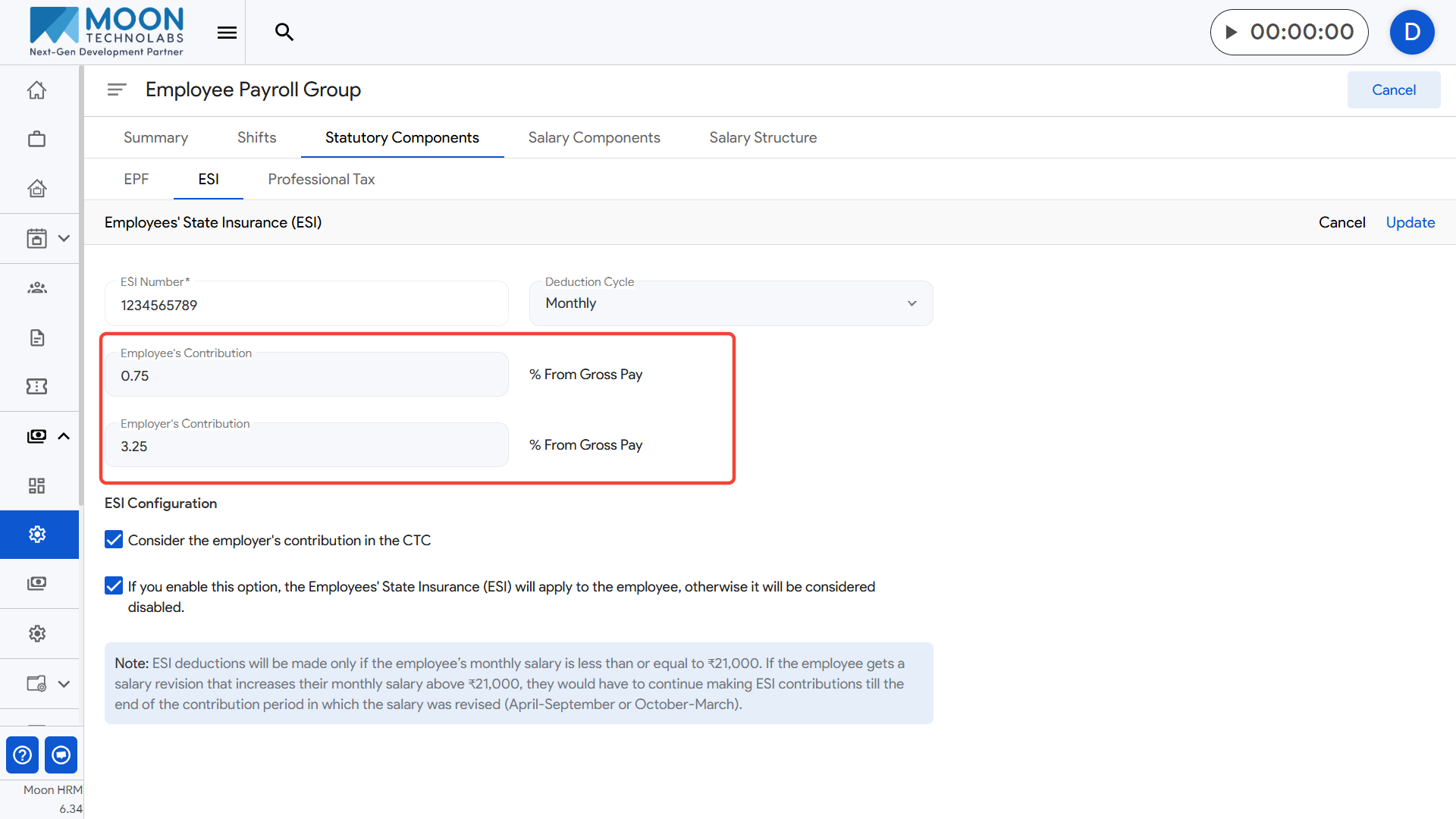Image resolution: width=1456 pixels, height=819 pixels.
Task: Open the hamburger menu beside logo
Action: [227, 32]
